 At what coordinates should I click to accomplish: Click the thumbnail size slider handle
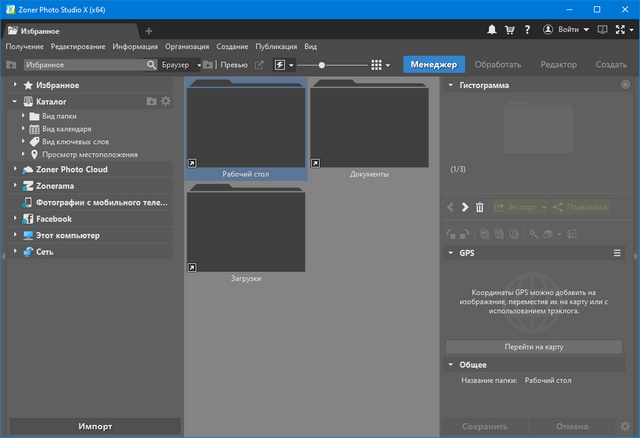322,65
